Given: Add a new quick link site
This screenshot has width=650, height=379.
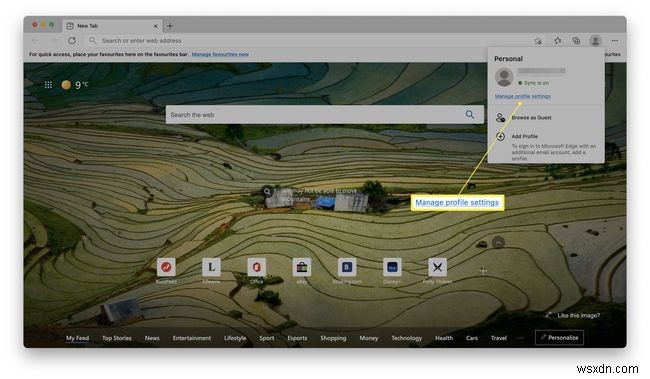Looking at the screenshot, I should [x=483, y=271].
